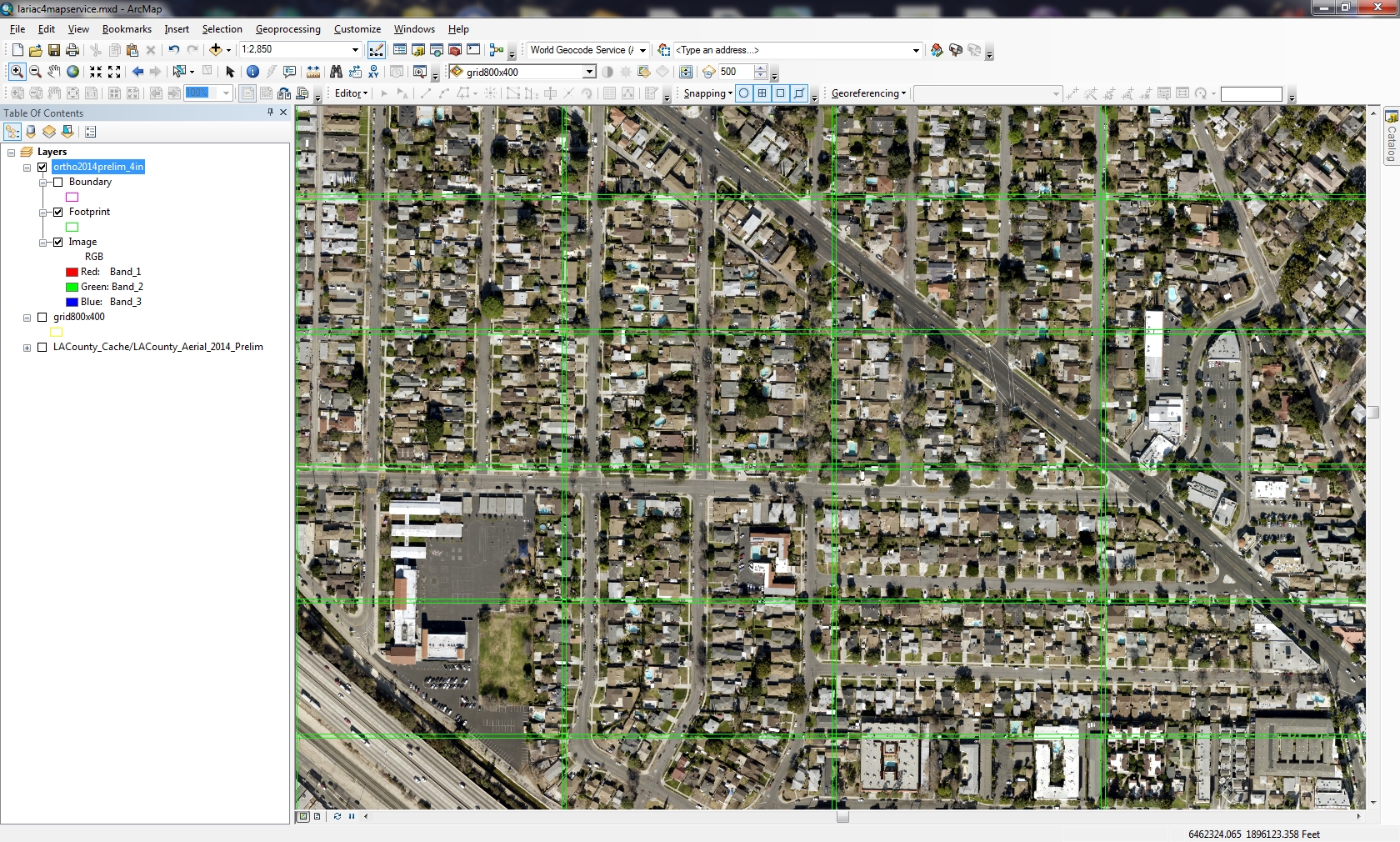
Task: Activate the Pan hand tool
Action: click(54, 72)
